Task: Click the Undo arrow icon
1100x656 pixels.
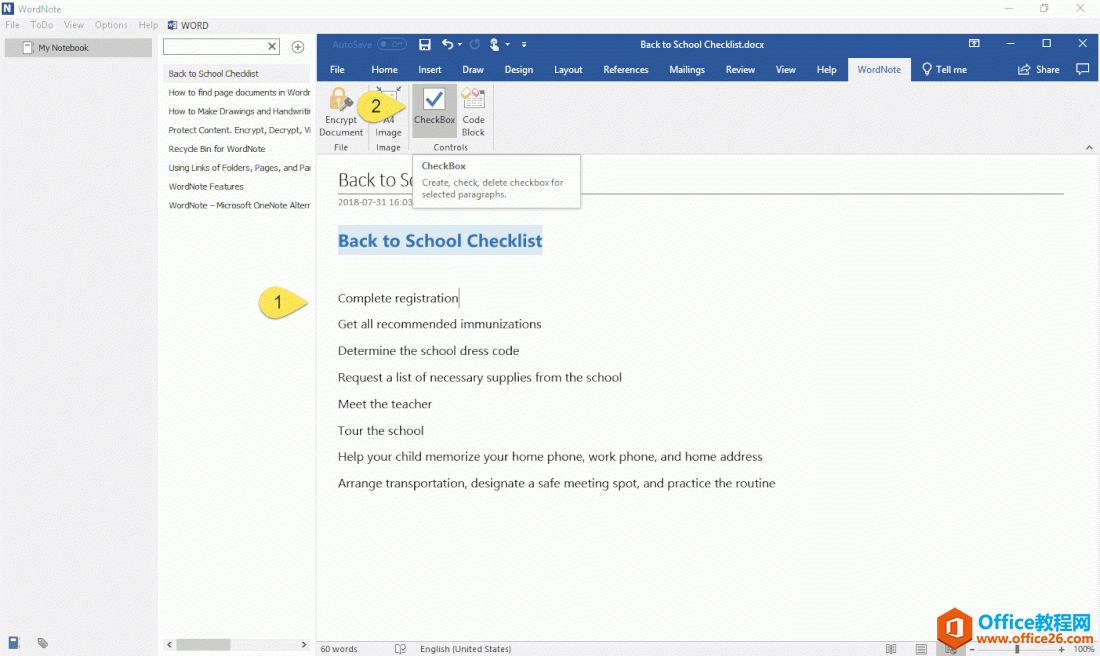Action: pyautogui.click(x=447, y=44)
